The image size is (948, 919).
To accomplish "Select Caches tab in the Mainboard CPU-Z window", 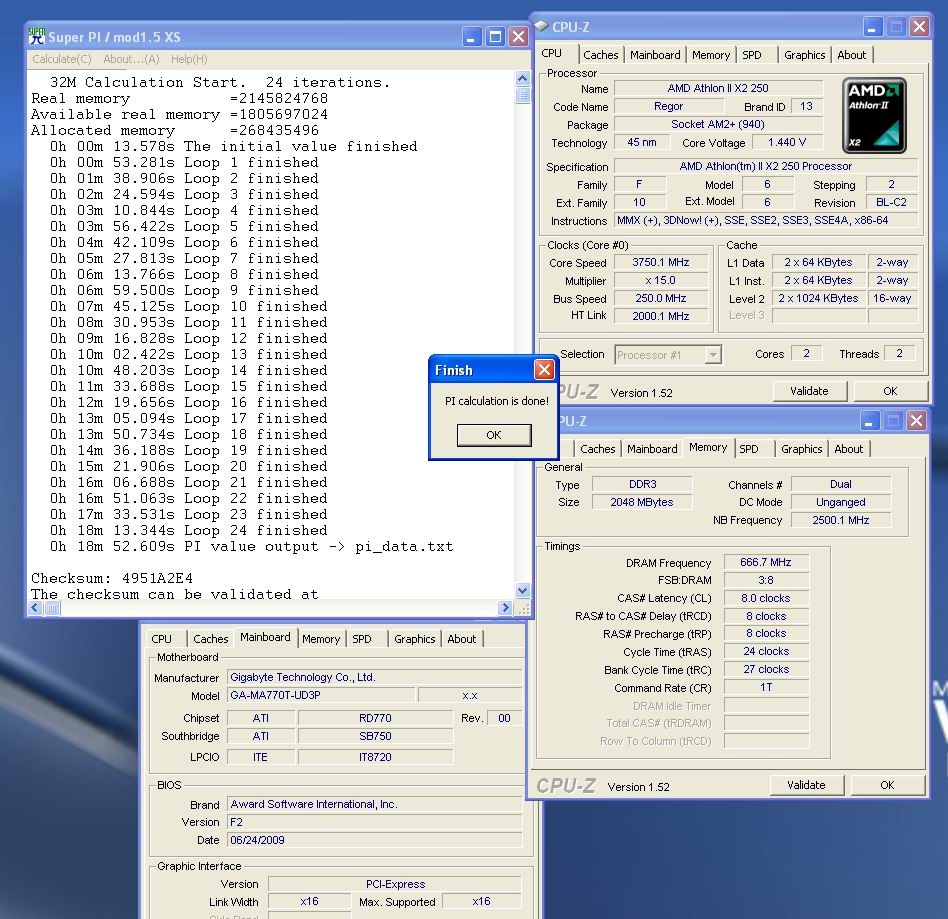I will [210, 639].
